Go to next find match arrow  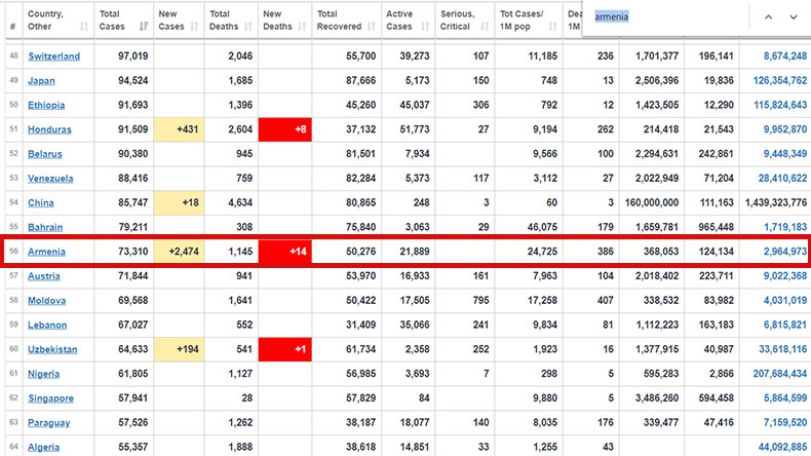(793, 17)
